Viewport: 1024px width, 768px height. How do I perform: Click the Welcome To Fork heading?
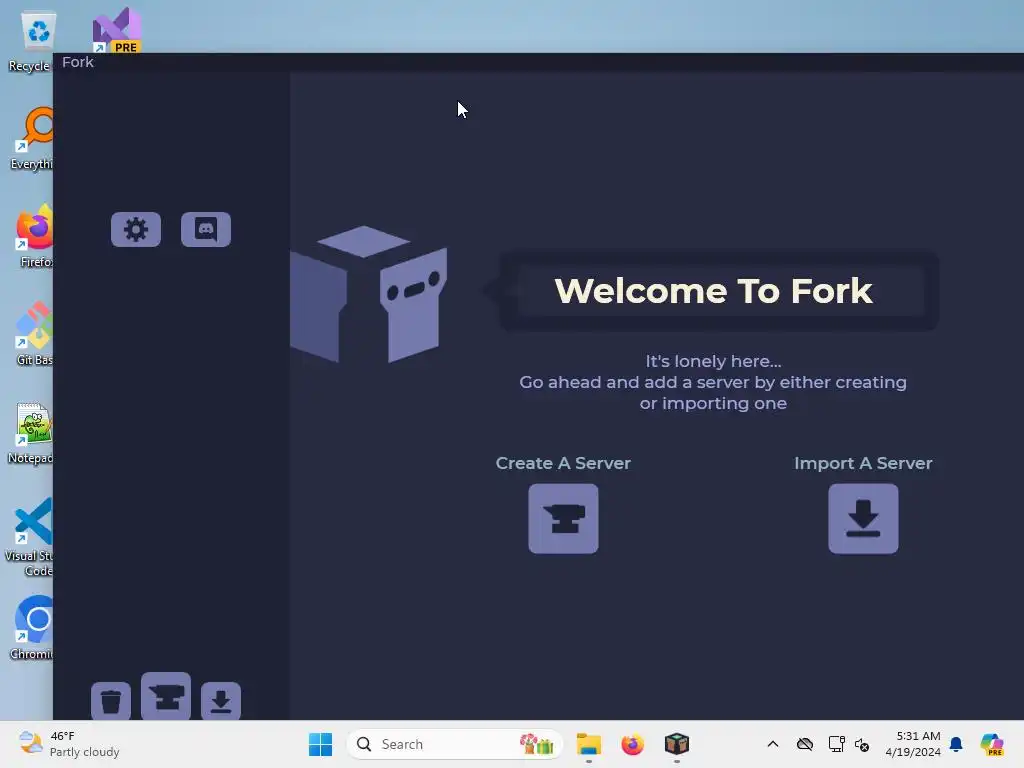coord(713,291)
